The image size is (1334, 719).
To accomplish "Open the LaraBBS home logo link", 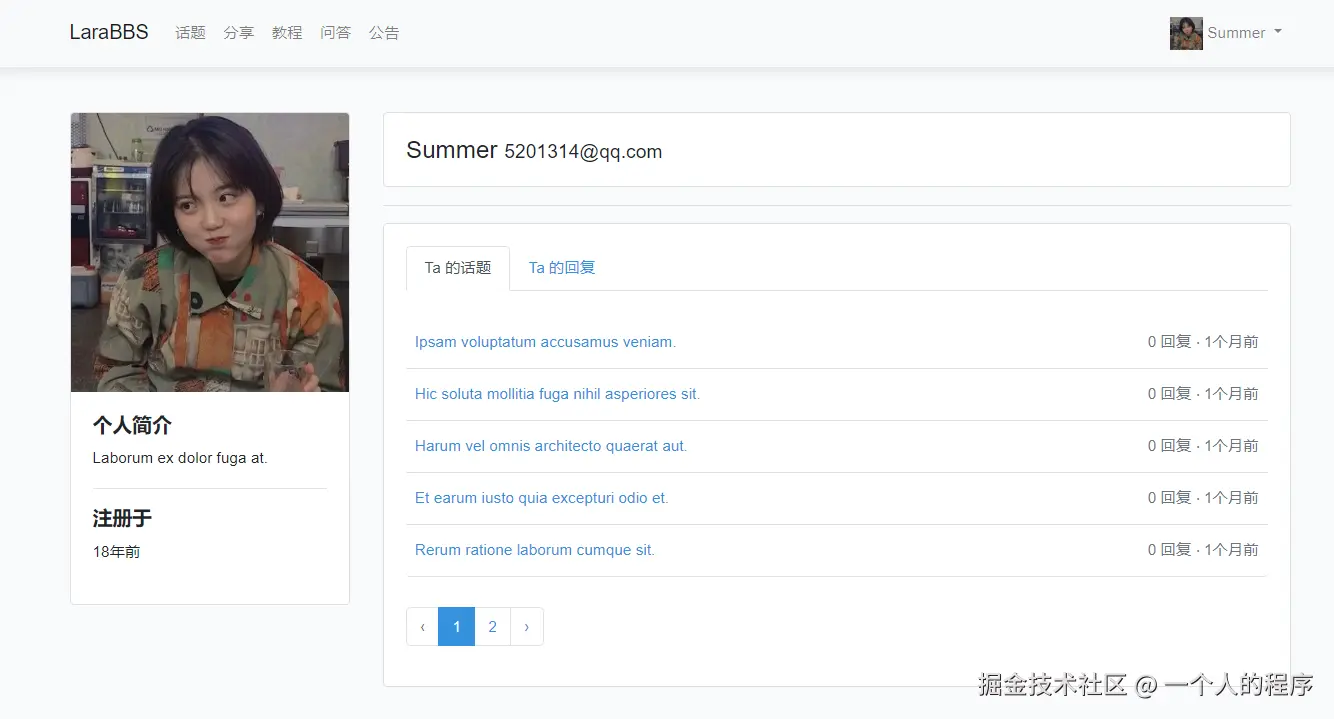I will click(x=109, y=32).
